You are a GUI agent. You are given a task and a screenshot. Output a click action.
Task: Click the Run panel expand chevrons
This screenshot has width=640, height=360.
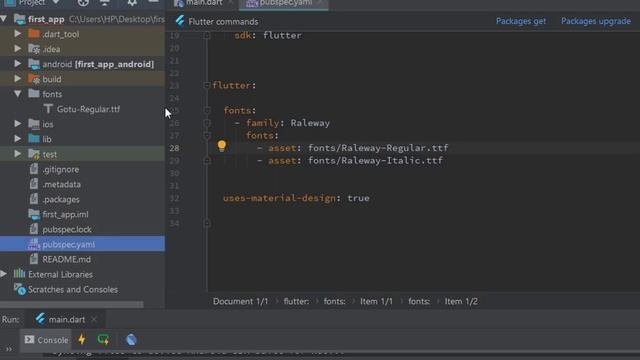tap(9, 349)
